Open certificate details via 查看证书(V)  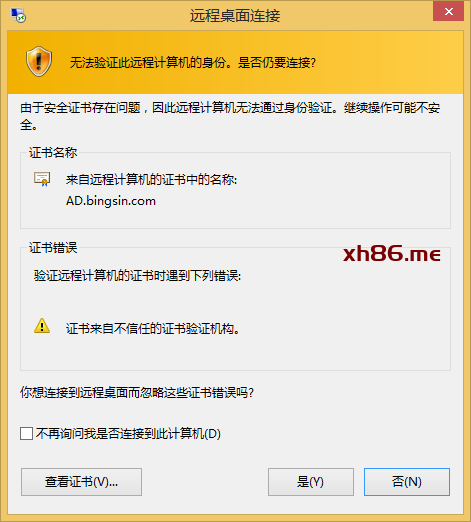click(81, 482)
